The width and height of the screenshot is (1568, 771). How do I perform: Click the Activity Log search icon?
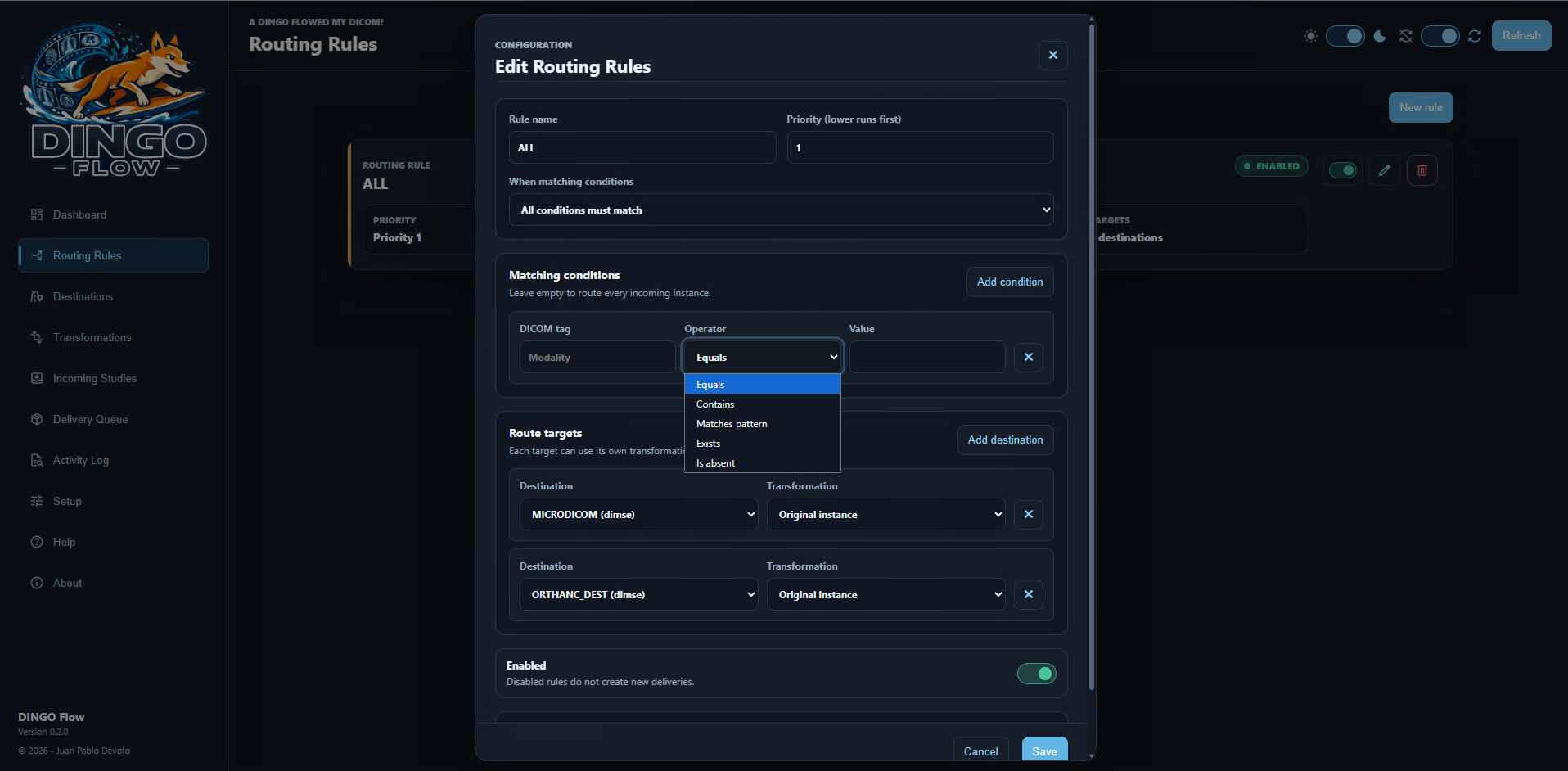tap(37, 460)
